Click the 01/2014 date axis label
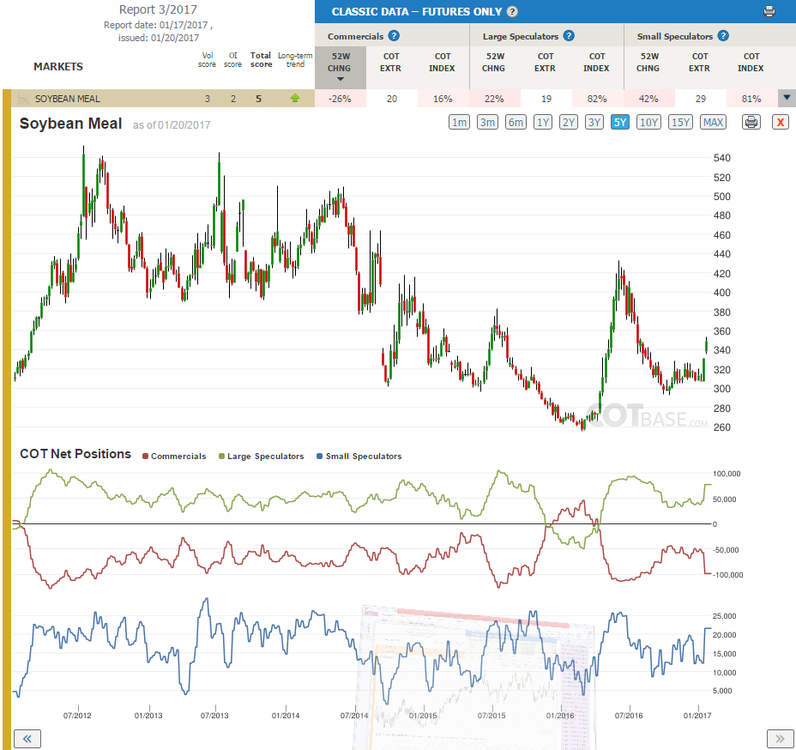The height and width of the screenshot is (750, 796). (x=285, y=715)
